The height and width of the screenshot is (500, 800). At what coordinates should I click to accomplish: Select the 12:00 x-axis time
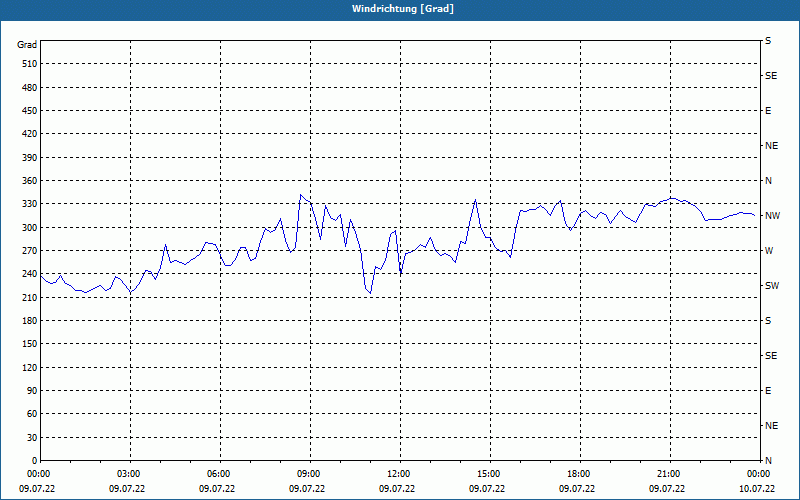point(398,474)
